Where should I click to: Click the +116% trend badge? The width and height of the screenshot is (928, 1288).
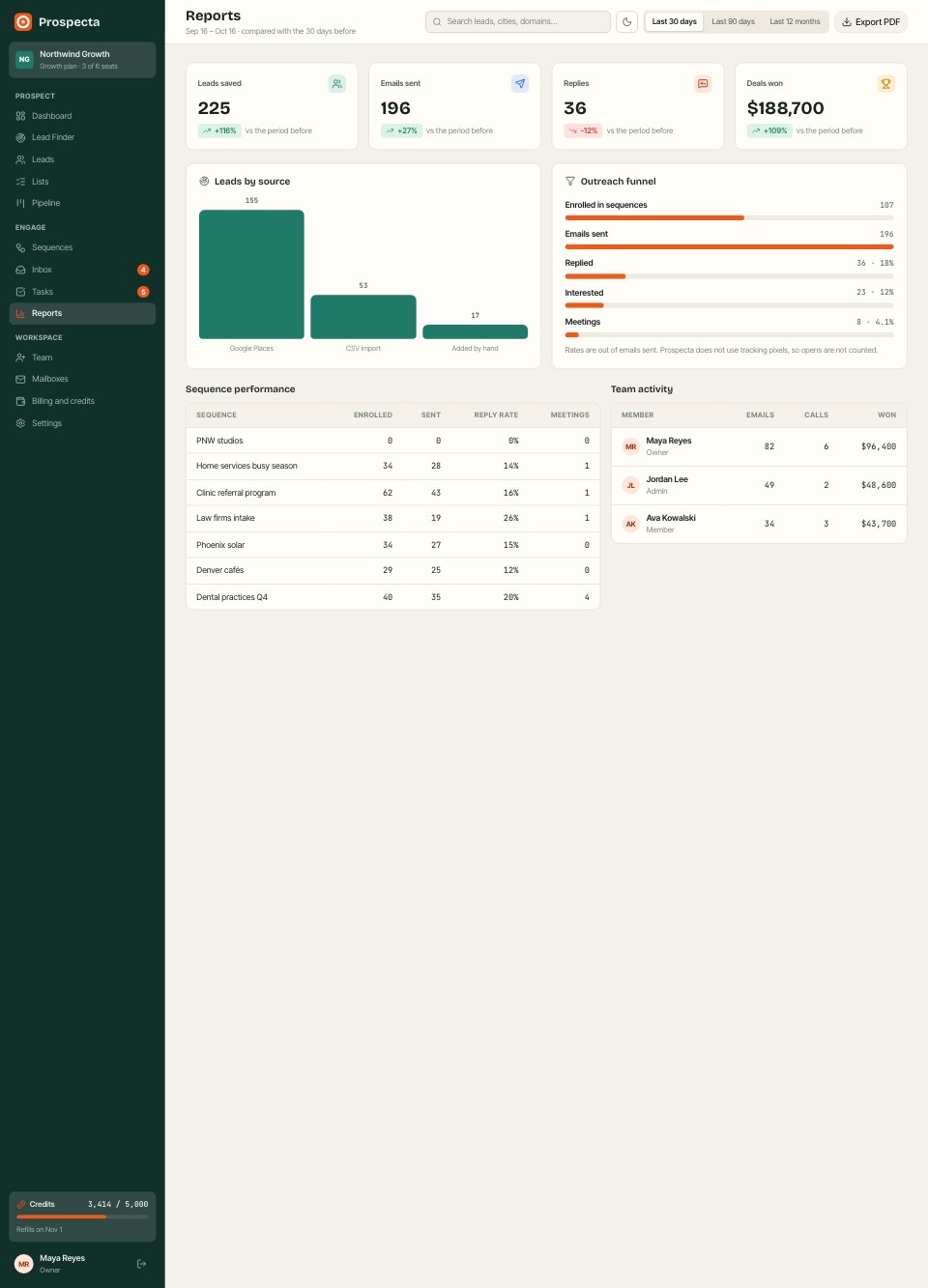219,130
